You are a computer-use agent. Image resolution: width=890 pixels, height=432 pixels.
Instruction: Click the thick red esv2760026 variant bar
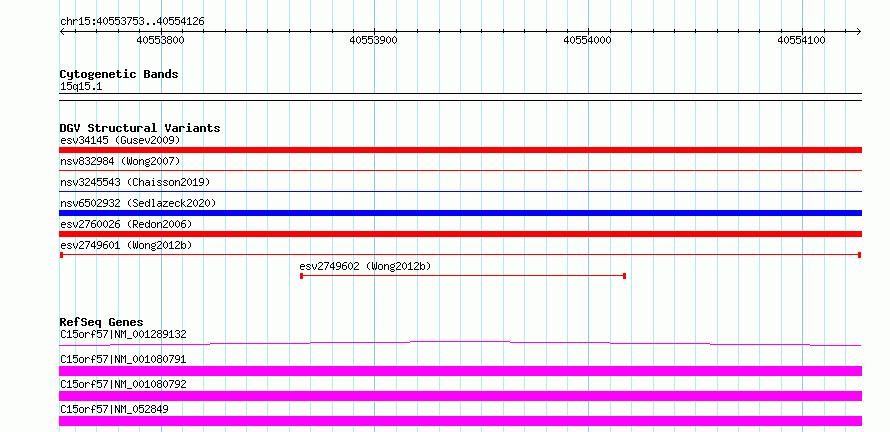click(x=460, y=234)
